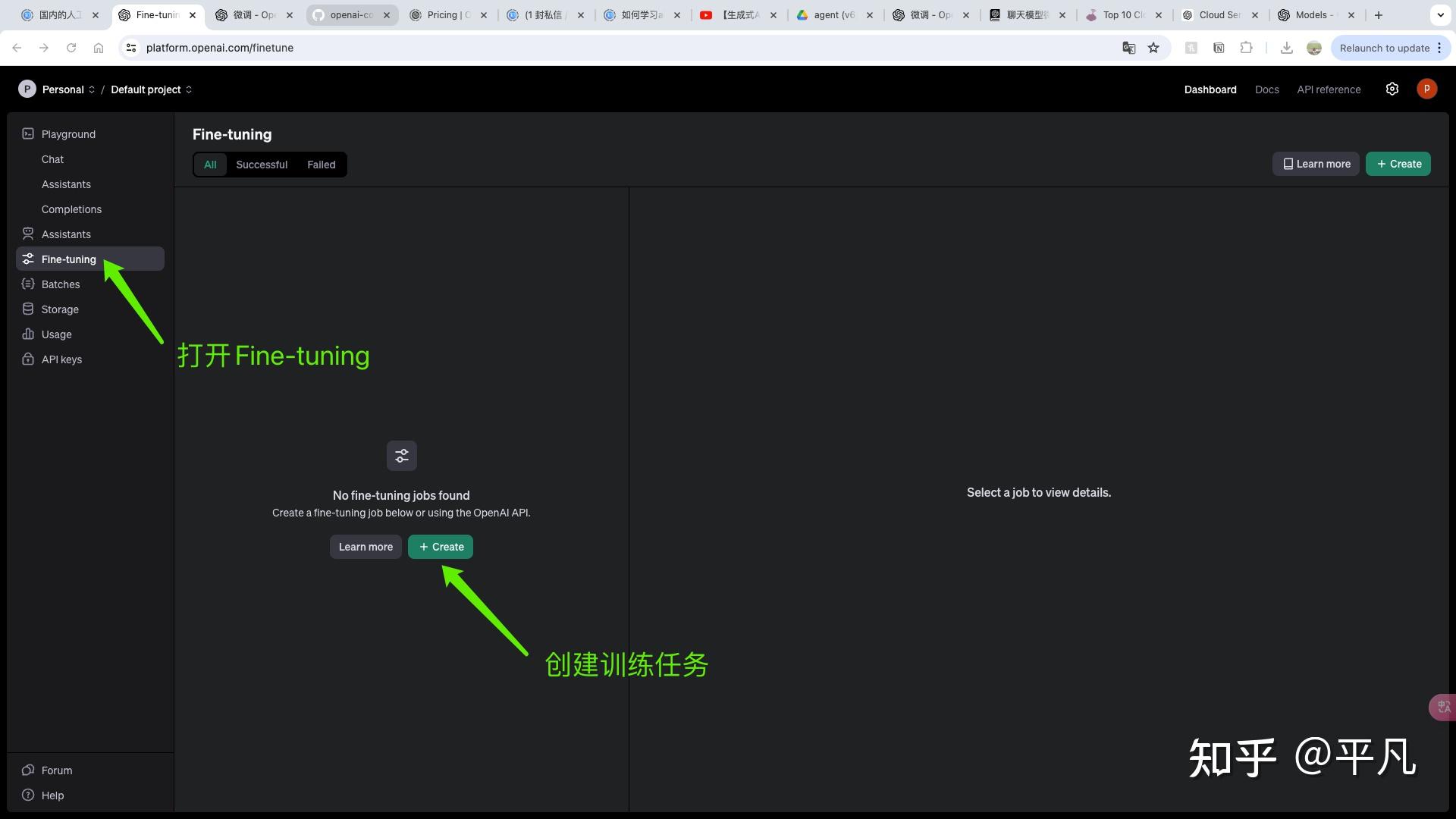View Usage statistics
Image resolution: width=1456 pixels, height=819 pixels.
click(55, 334)
